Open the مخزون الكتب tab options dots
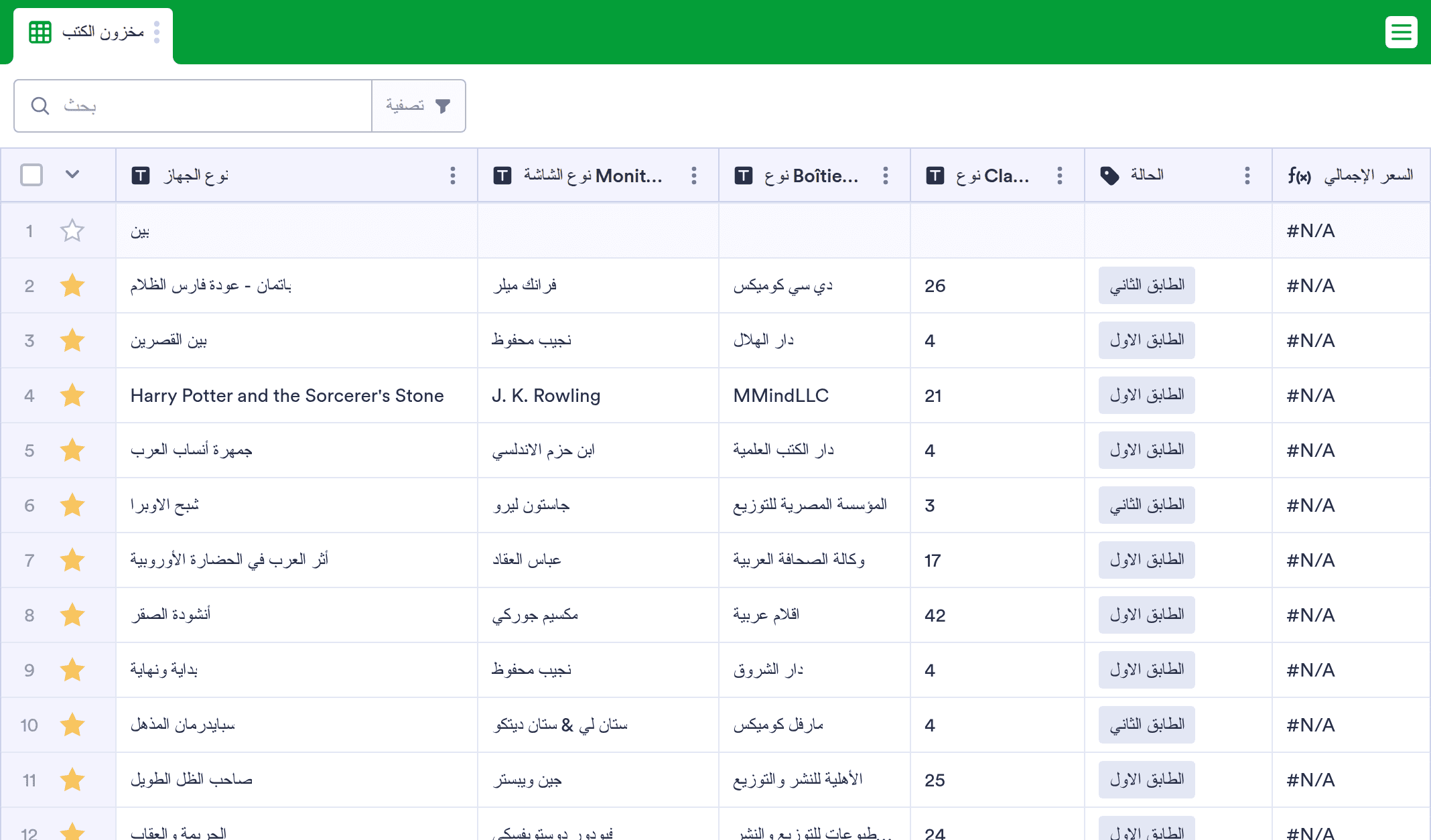The height and width of the screenshot is (840, 1431). (x=157, y=32)
